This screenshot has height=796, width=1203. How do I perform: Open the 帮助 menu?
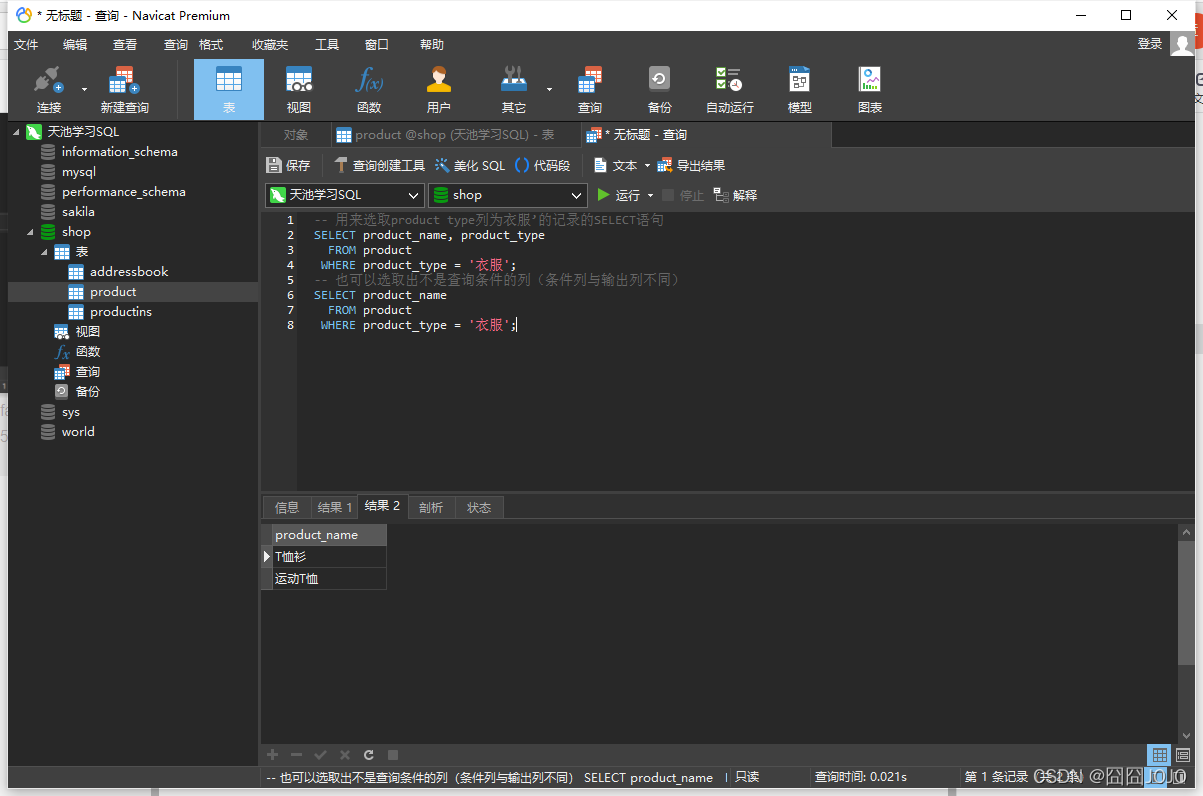432,45
